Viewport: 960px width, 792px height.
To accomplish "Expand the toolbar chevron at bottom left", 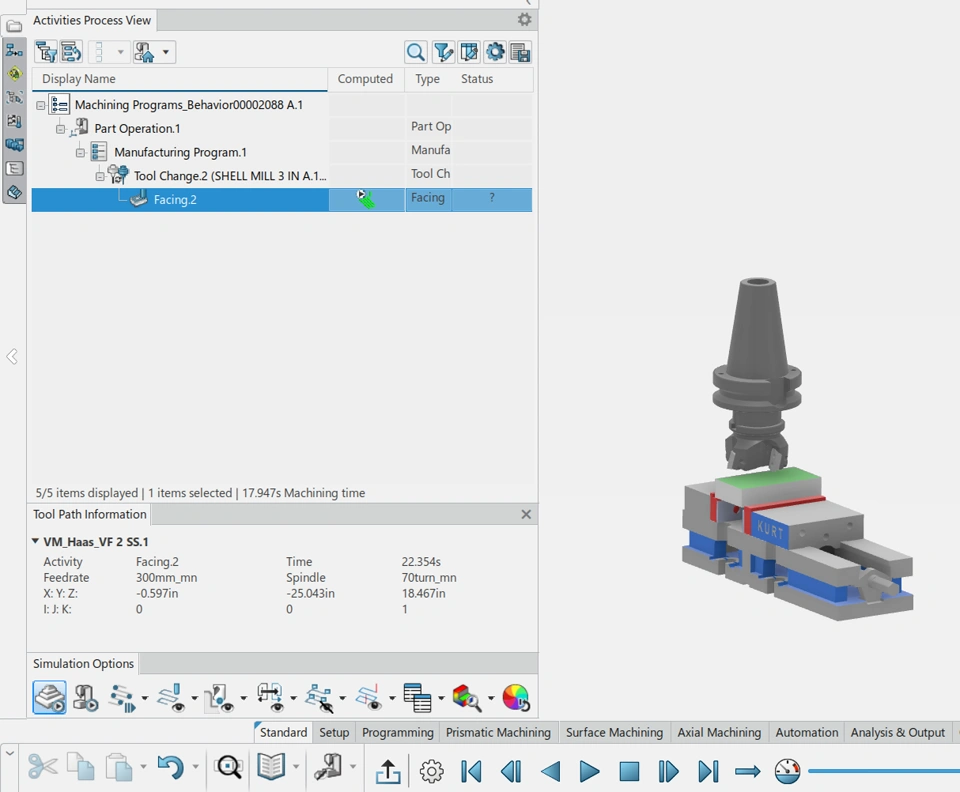I will coord(9,753).
